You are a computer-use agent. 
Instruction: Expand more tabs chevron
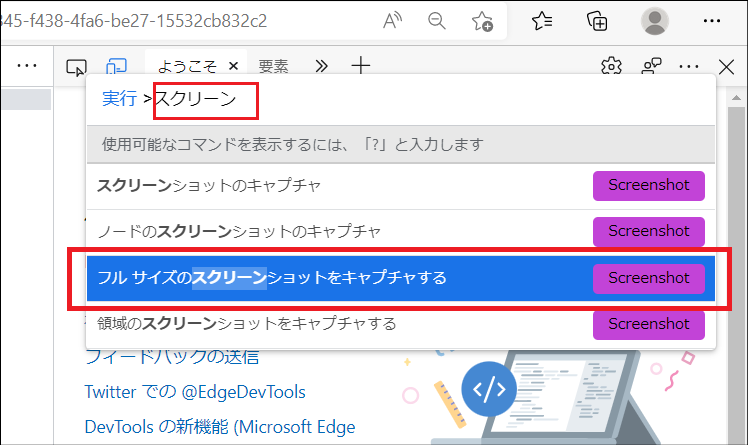[322, 66]
